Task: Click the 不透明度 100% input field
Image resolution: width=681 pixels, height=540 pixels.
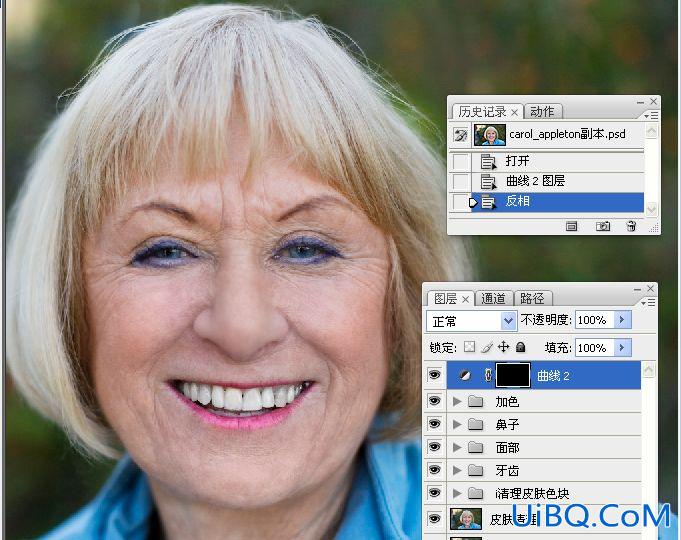Action: (x=595, y=320)
